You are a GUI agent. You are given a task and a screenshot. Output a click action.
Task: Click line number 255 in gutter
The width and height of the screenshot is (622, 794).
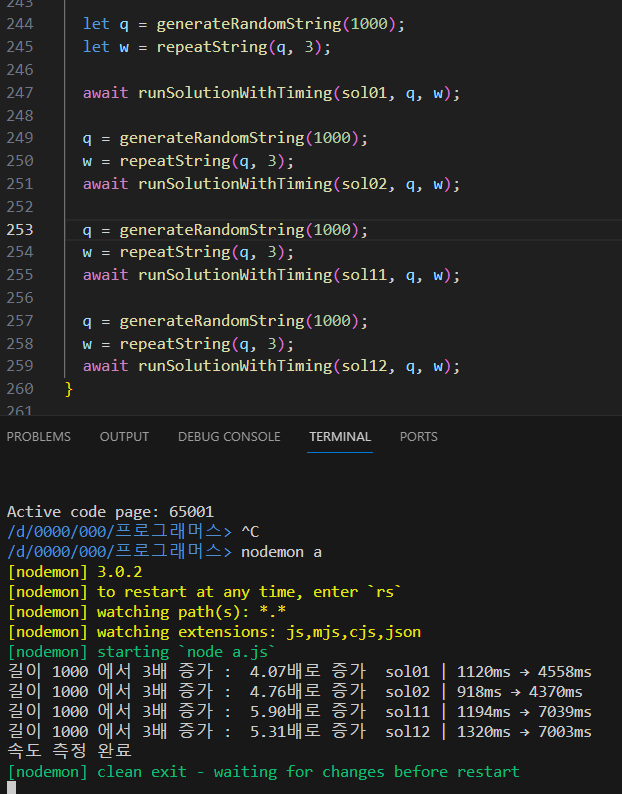coord(20,274)
